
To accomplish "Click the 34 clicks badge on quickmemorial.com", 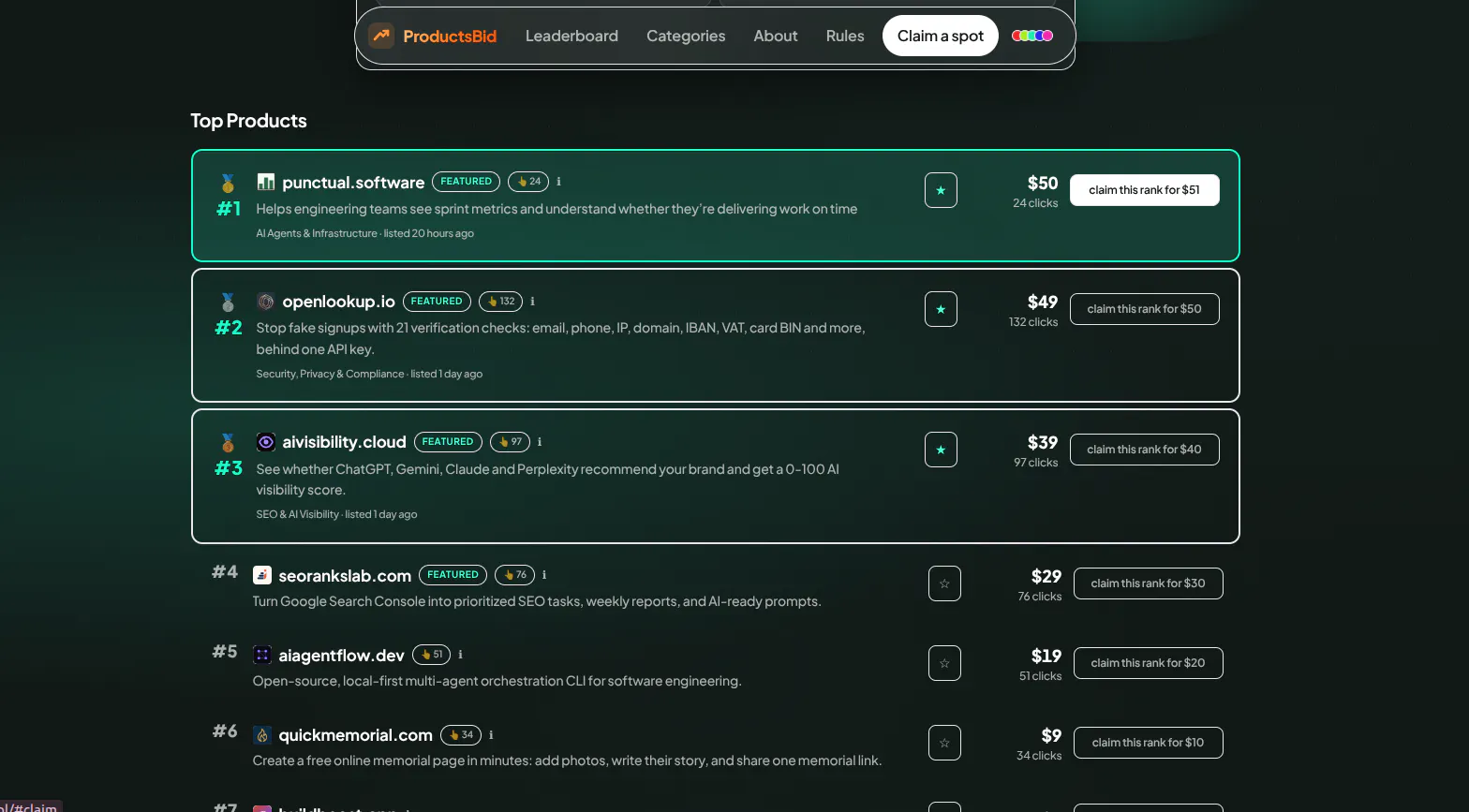I will tap(461, 735).
